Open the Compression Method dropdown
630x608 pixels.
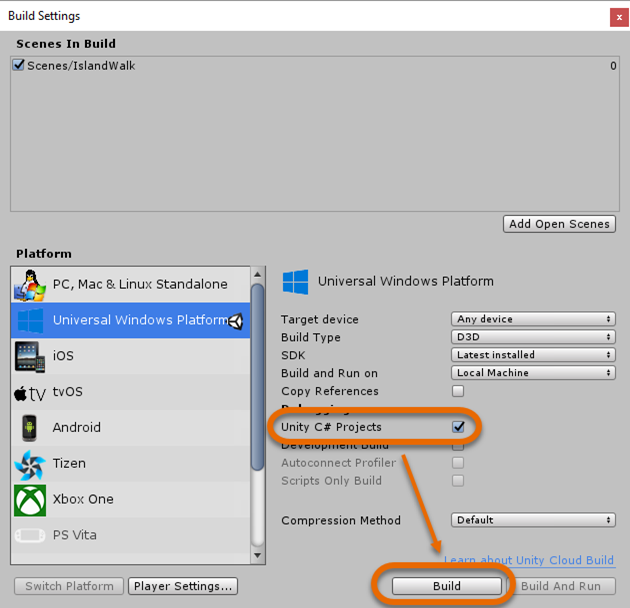tap(533, 520)
